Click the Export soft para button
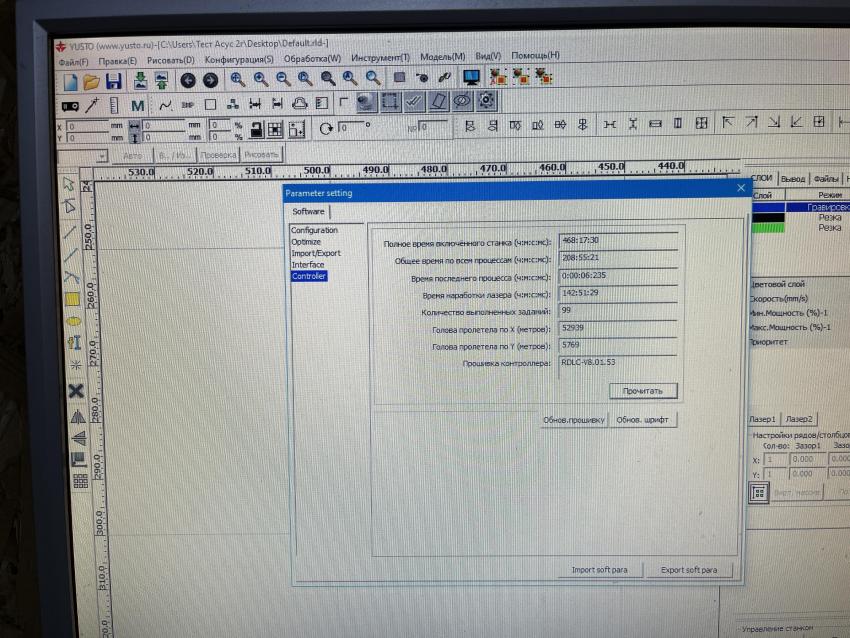Image resolution: width=850 pixels, height=638 pixels. tap(688, 570)
